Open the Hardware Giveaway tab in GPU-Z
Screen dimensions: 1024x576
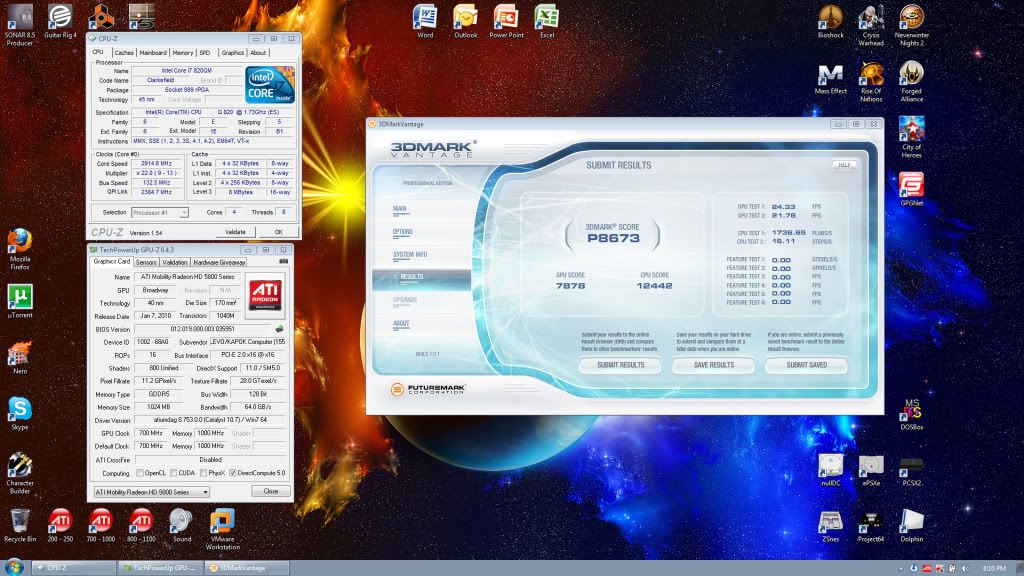coord(219,263)
